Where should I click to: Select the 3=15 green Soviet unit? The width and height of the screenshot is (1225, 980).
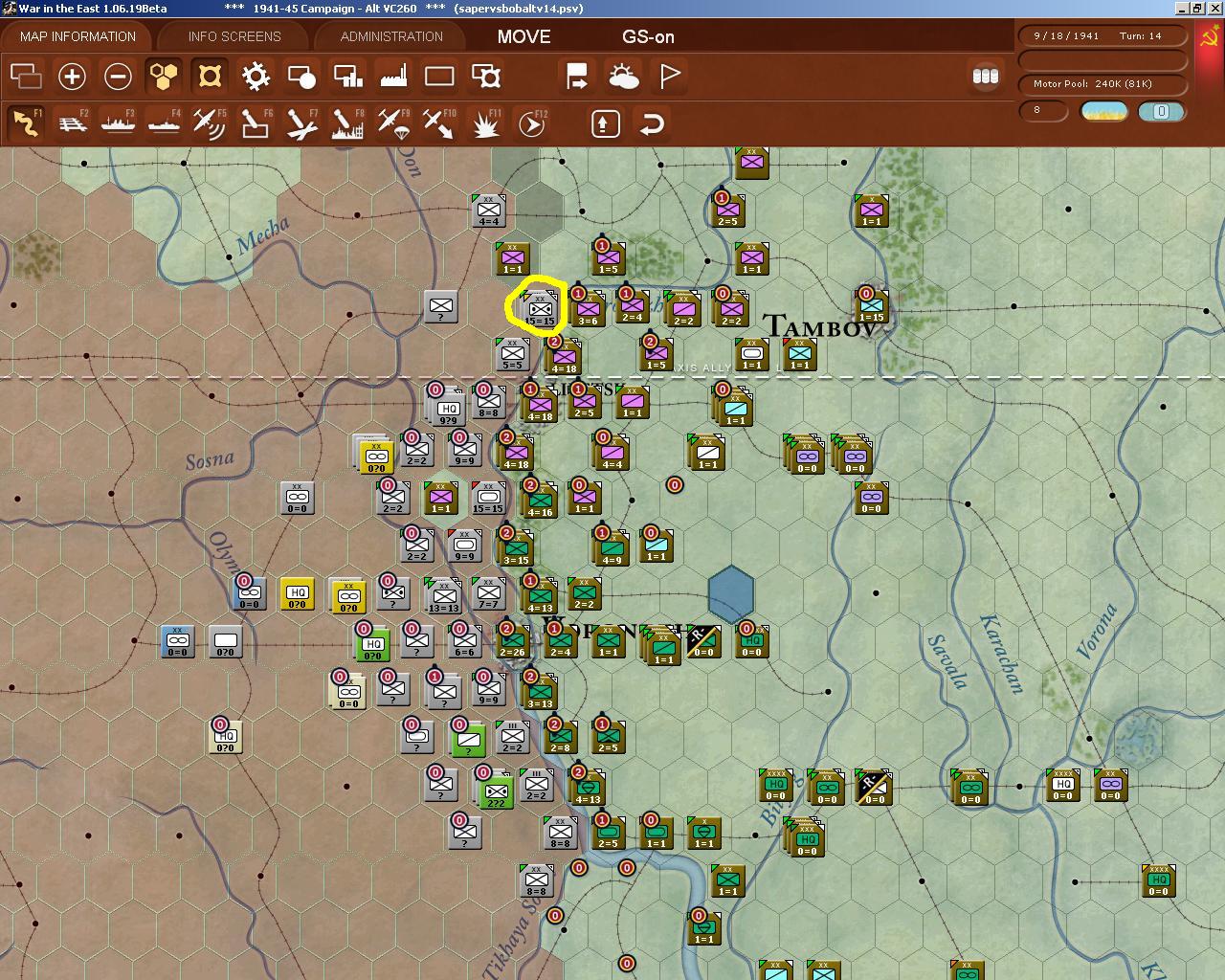pos(516,548)
